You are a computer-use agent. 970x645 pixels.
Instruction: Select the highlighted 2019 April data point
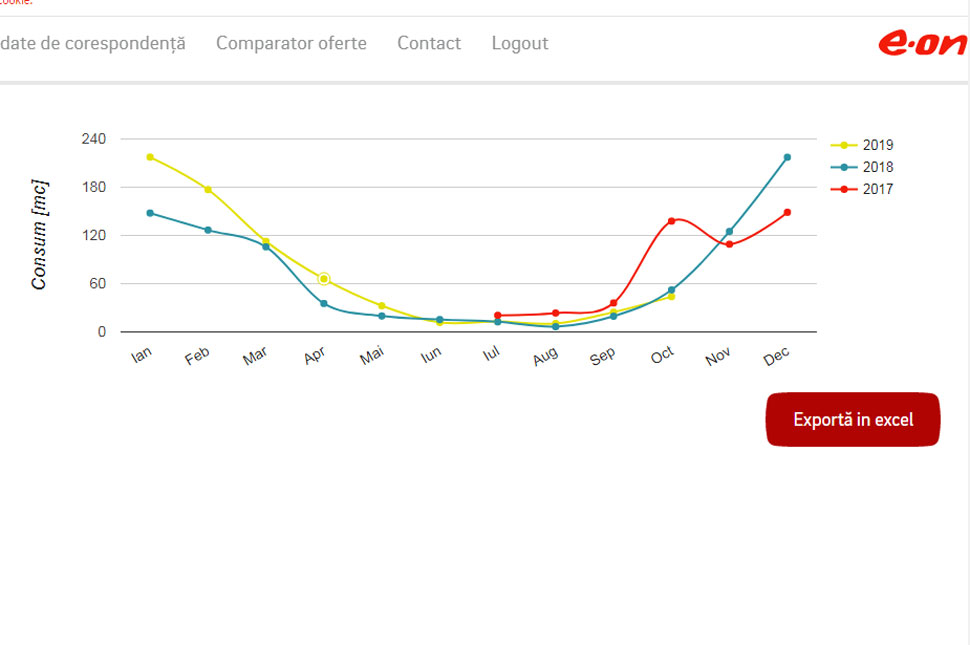[324, 280]
